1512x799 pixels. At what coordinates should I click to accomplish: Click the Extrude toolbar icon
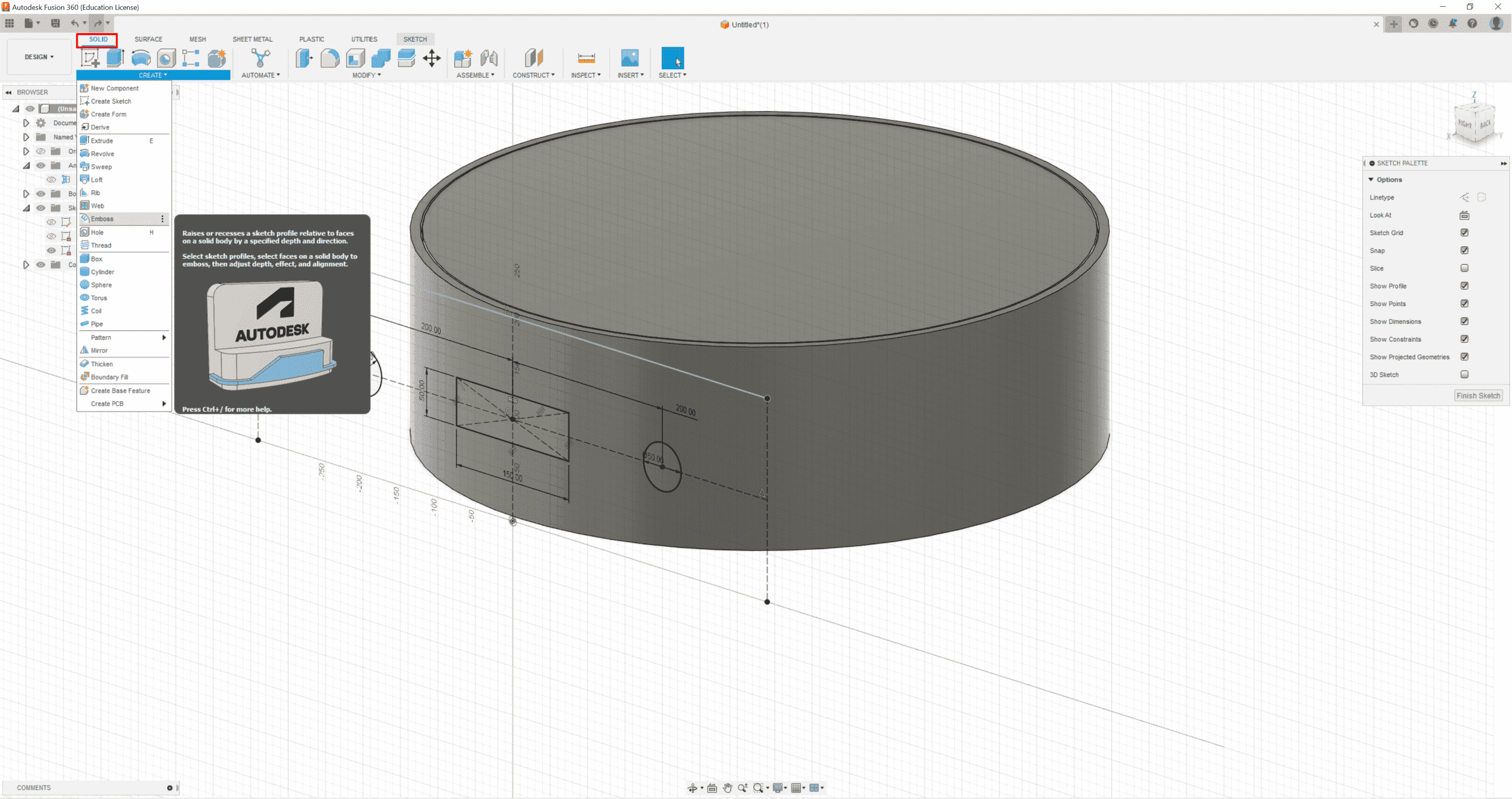click(x=115, y=58)
